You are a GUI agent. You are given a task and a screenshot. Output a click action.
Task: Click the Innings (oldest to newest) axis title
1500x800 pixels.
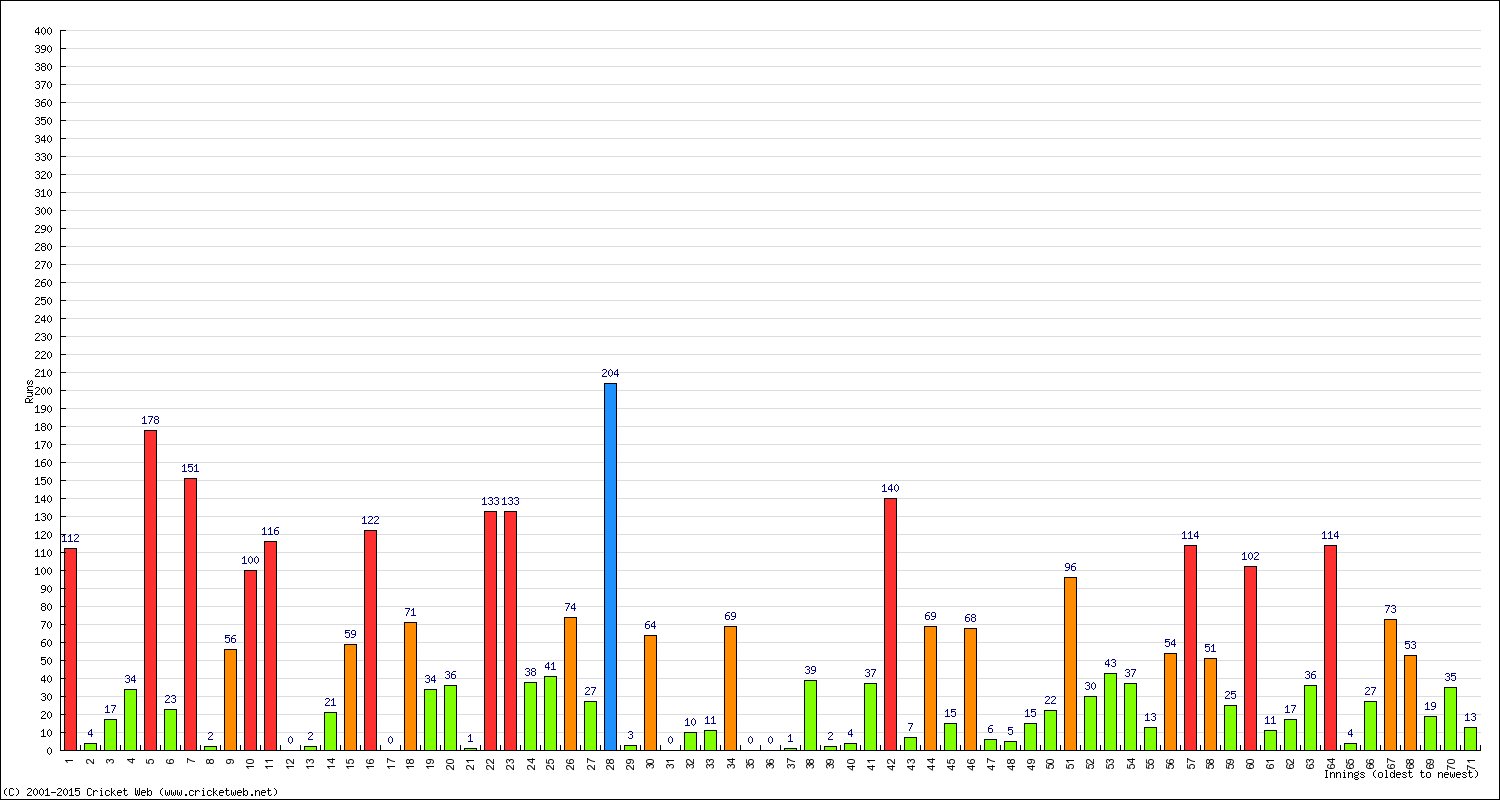[1401, 774]
